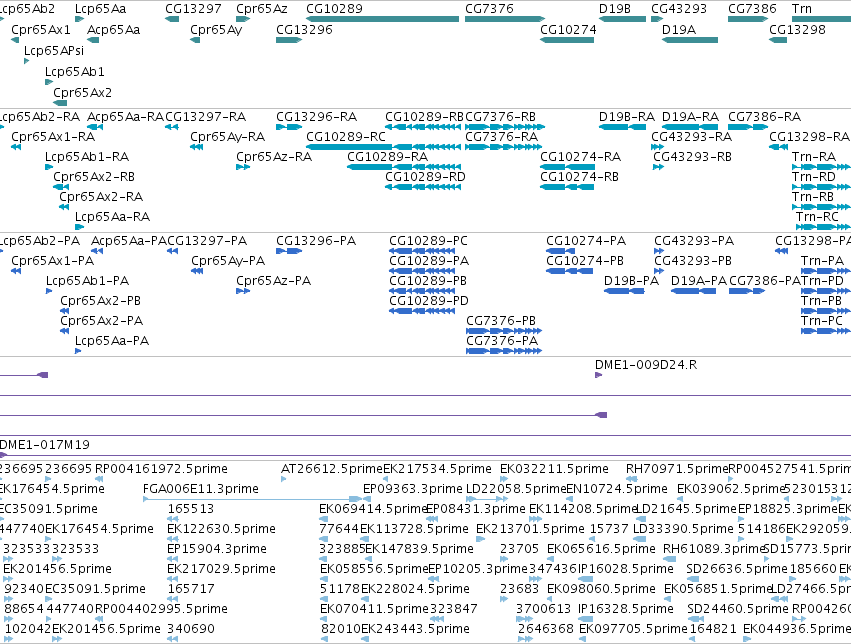Click EST label EK032211.5prime

554,469
